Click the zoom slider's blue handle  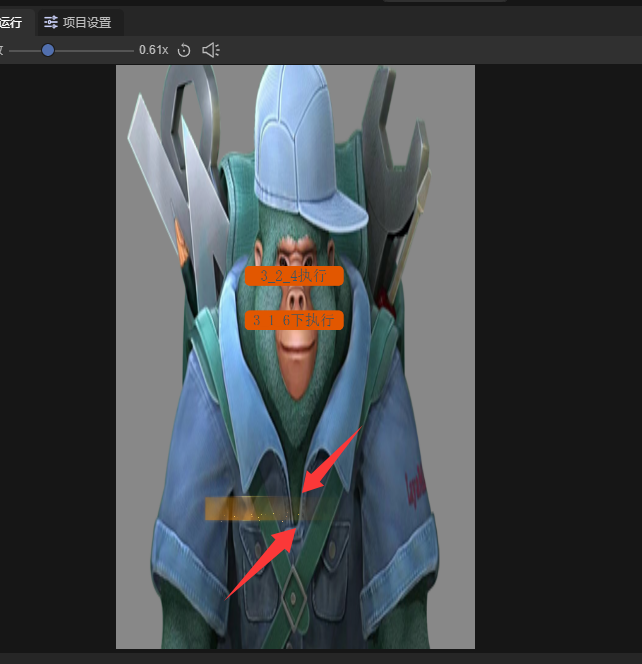(47, 50)
